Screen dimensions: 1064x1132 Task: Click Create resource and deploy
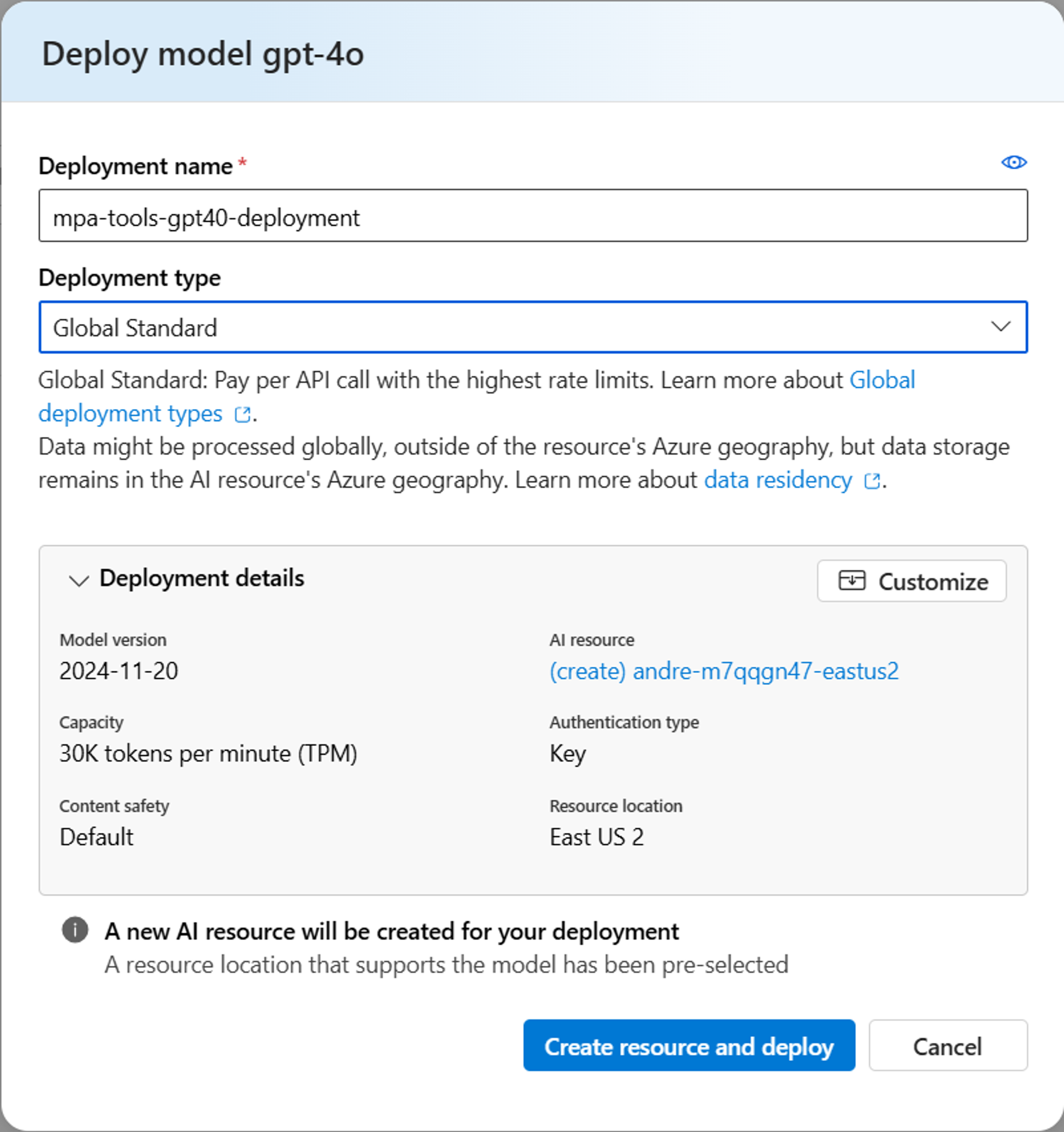pos(689,1046)
